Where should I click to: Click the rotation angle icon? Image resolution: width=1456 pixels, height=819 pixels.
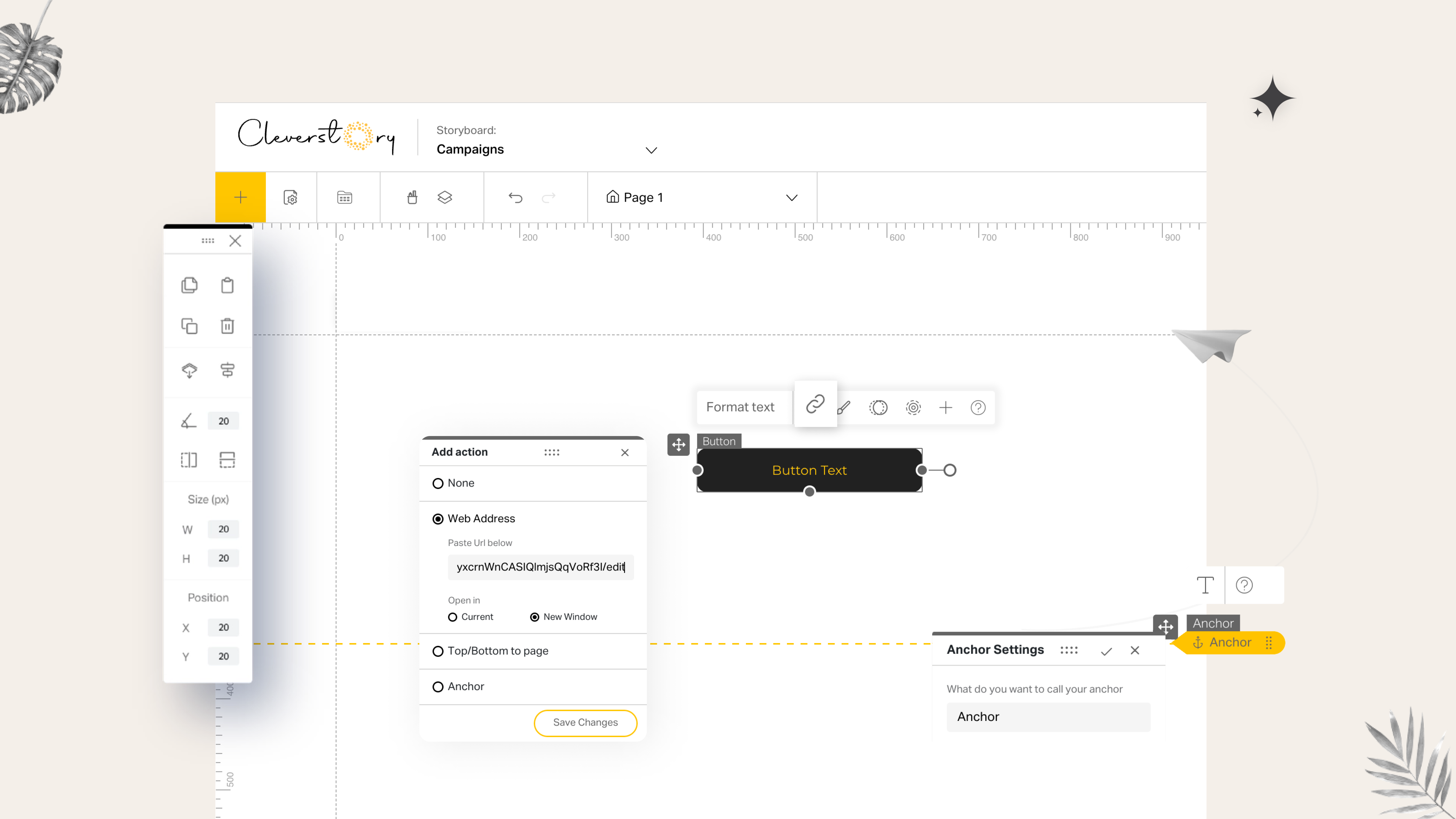coord(189,421)
